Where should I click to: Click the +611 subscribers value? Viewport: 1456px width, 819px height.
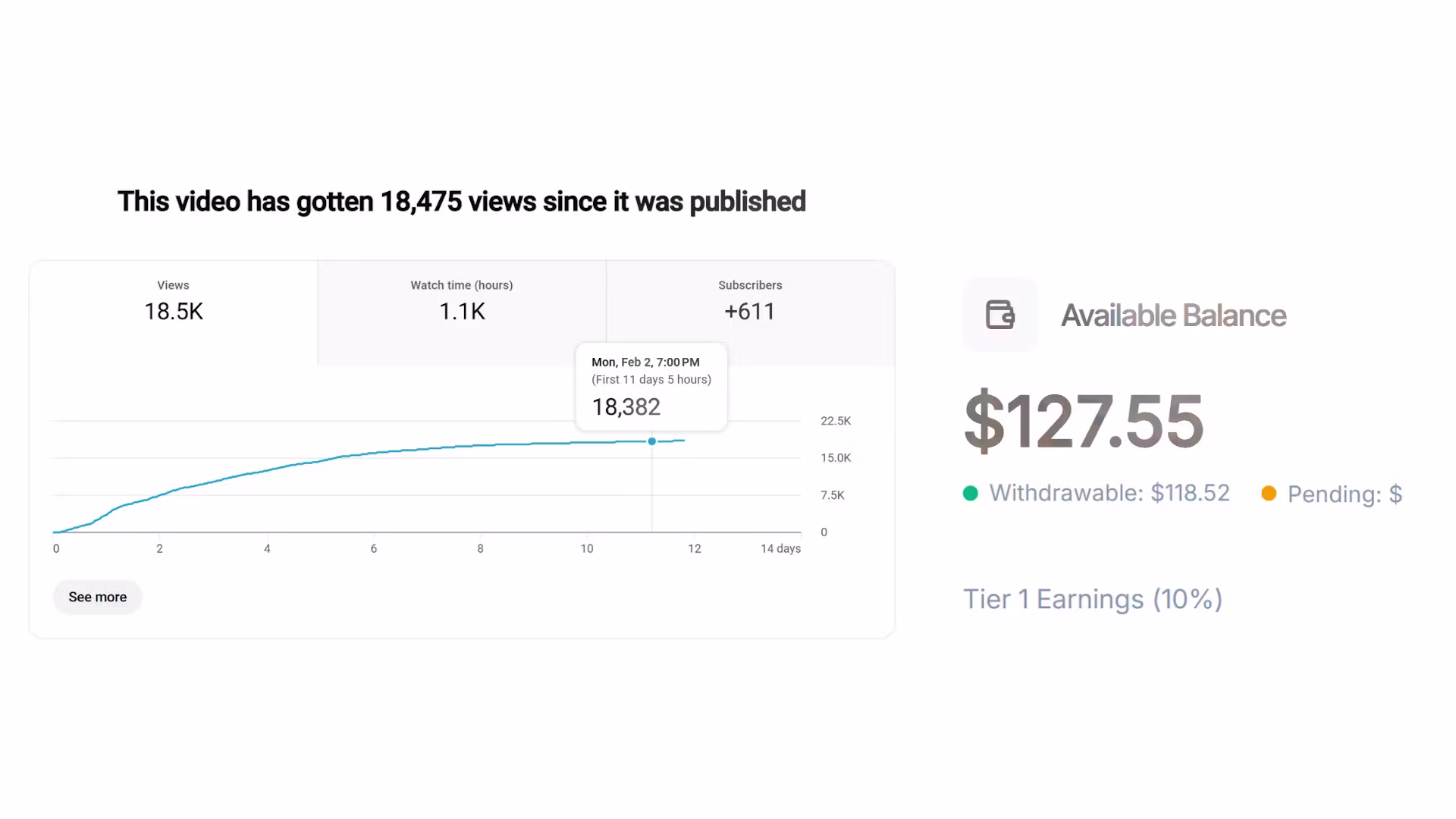(x=750, y=312)
